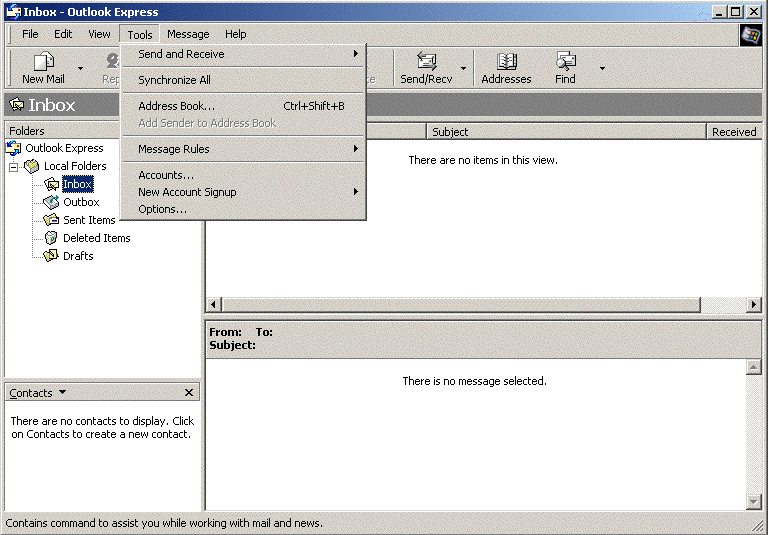
Task: Sort messages by Subject column header
Action: pos(566,132)
